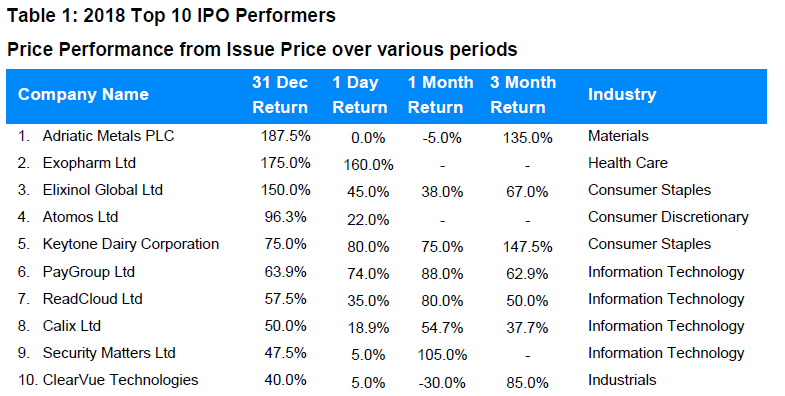
Task: Select Atomos Ltd in the list
Action: pos(80,217)
